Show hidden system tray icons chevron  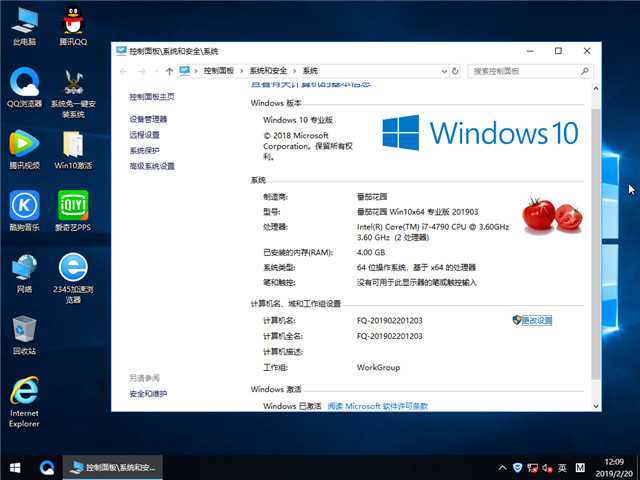click(501, 467)
